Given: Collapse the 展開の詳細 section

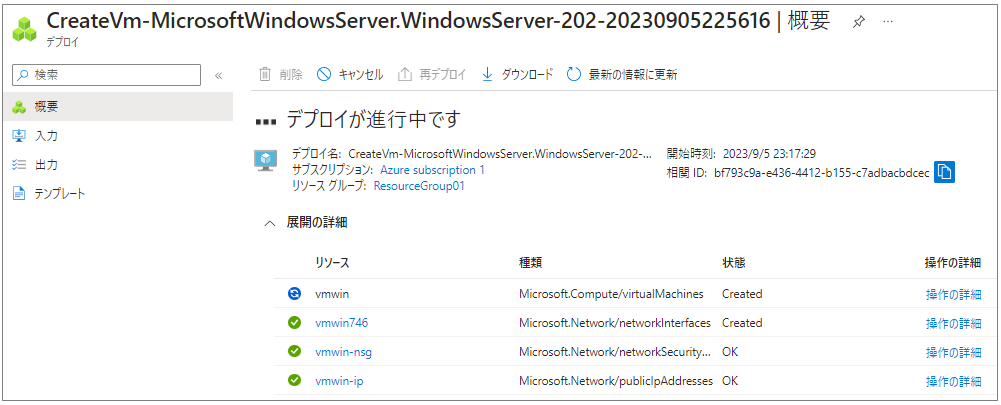Looking at the screenshot, I should (x=271, y=223).
